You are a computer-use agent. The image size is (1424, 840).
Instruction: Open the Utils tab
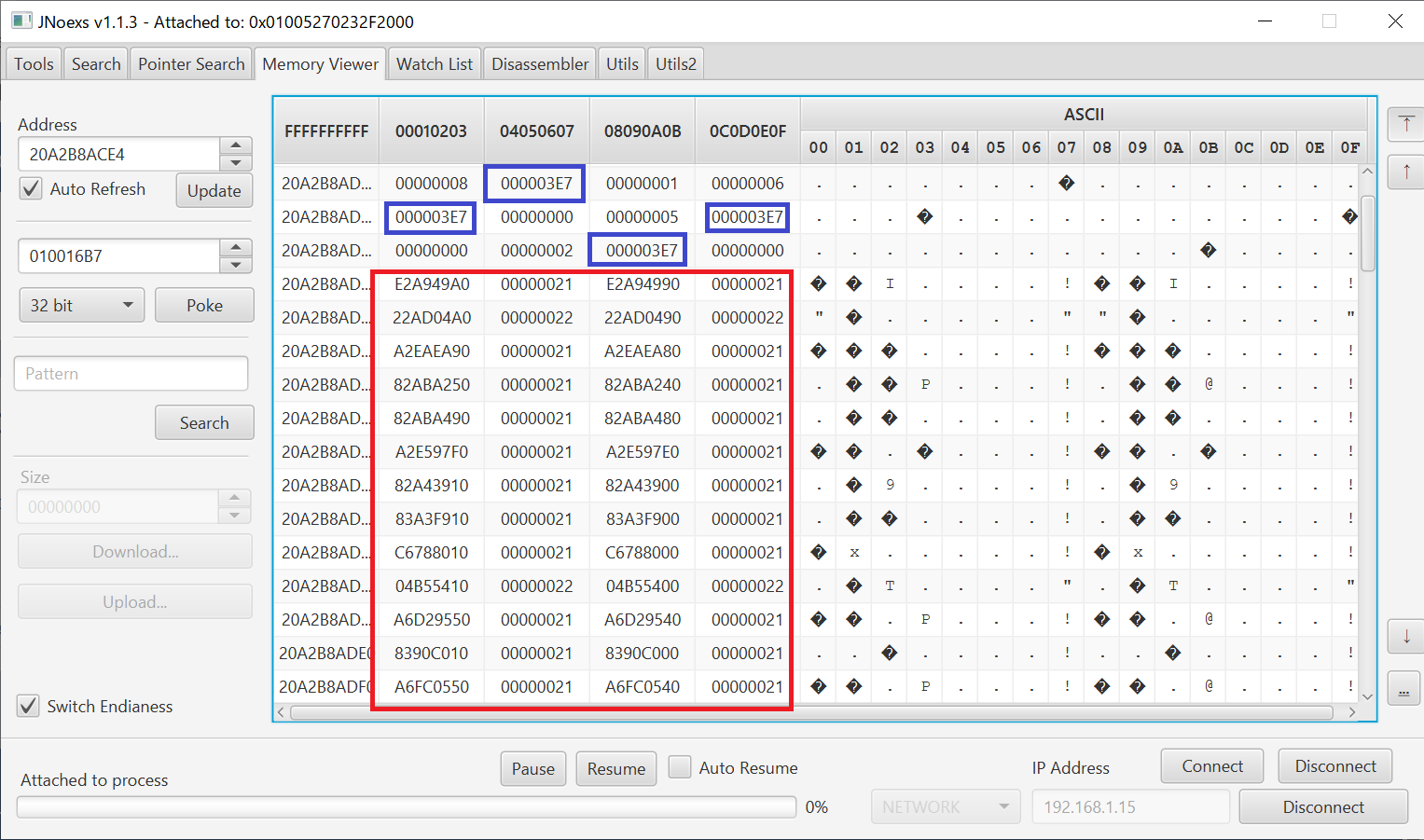pos(622,63)
